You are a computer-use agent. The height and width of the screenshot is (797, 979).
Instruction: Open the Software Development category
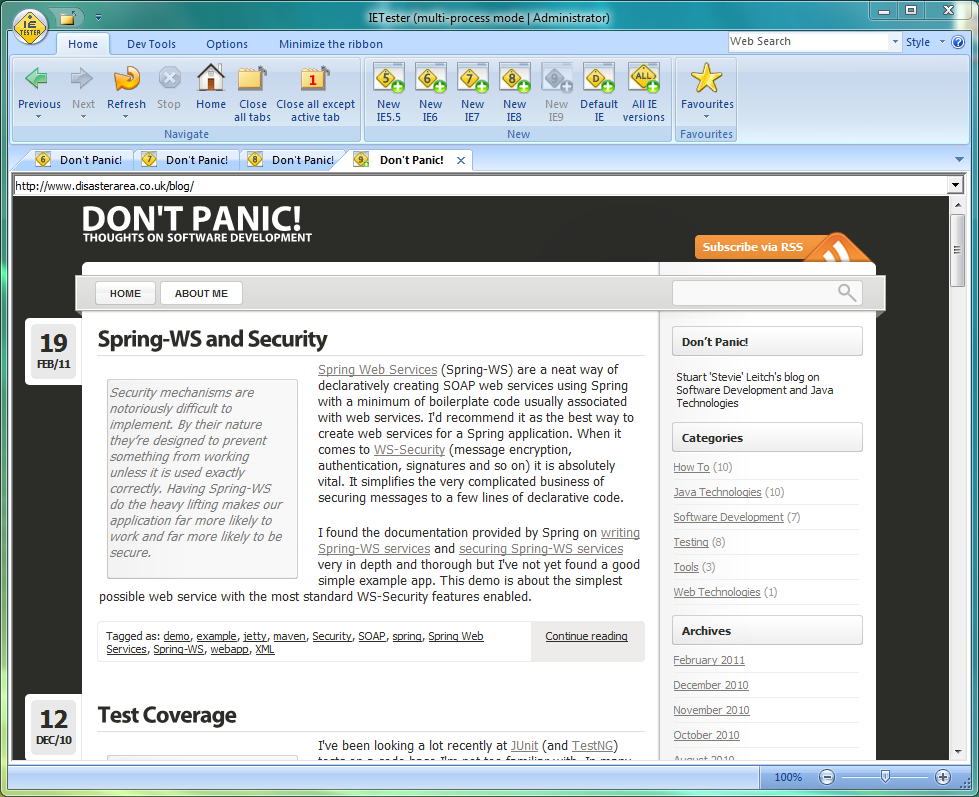pos(728,517)
